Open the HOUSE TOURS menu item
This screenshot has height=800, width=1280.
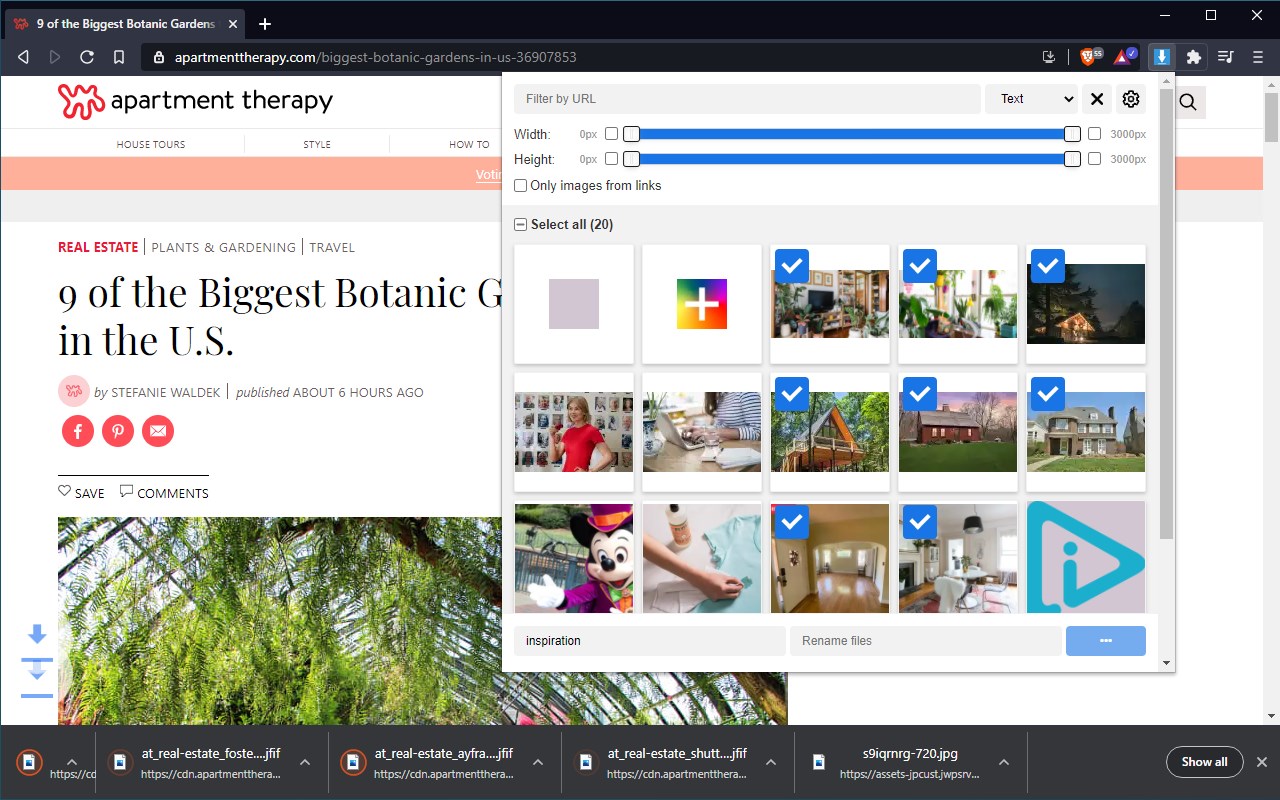pyautogui.click(x=150, y=144)
